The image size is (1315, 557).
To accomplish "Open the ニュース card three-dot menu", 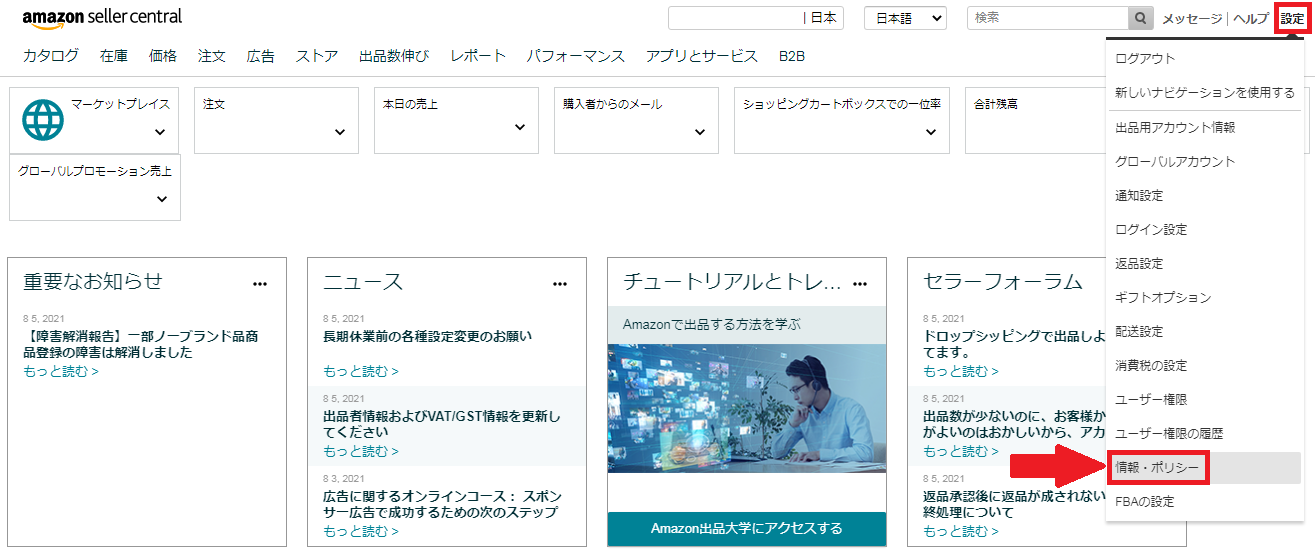I will tap(560, 284).
